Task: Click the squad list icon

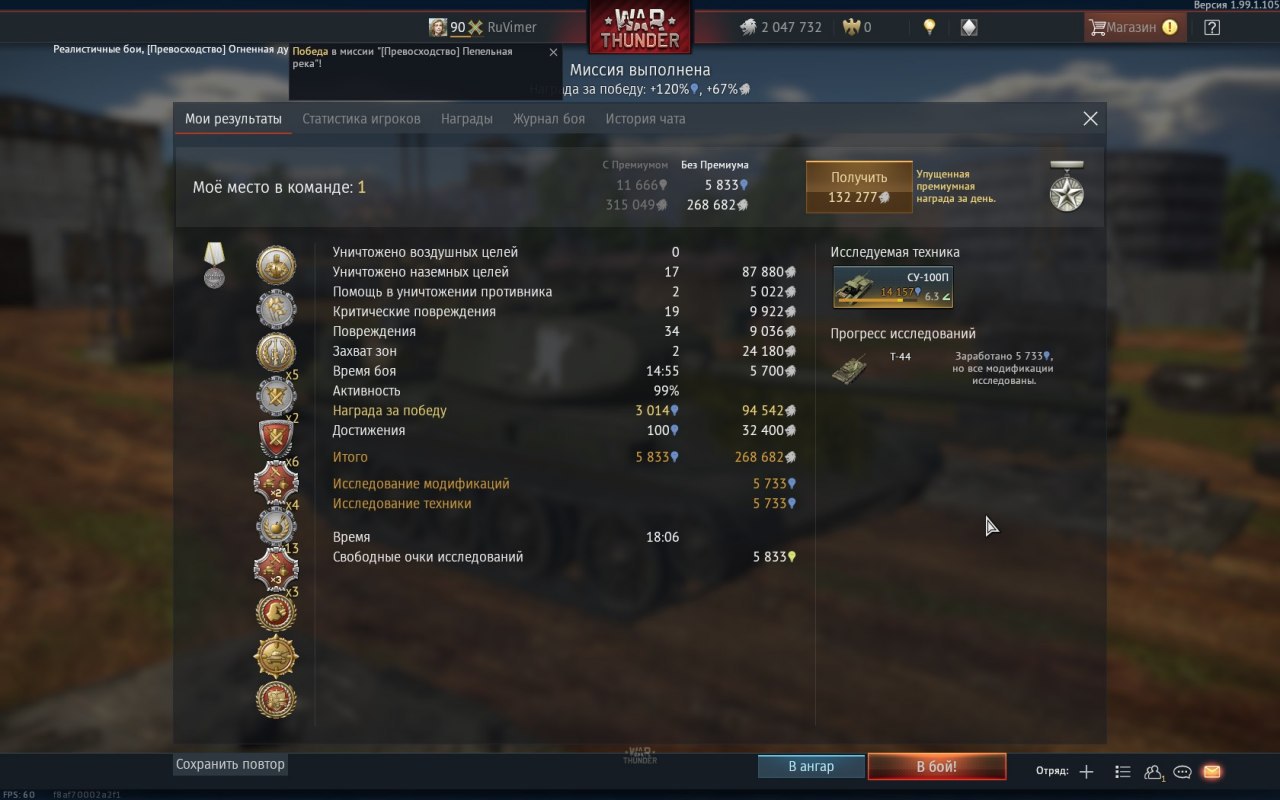Action: click(x=1123, y=771)
